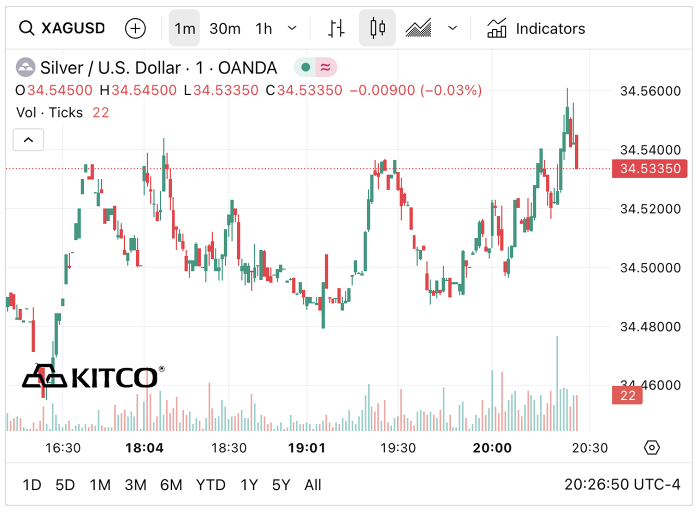Select the 30m timeframe
The height and width of the screenshot is (513, 700).
[x=225, y=29]
